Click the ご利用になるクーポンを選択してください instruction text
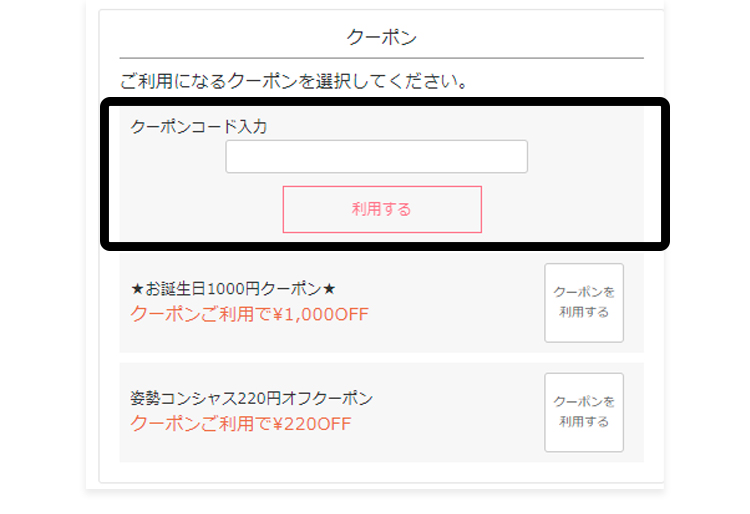750x514 pixels. pyautogui.click(x=294, y=81)
